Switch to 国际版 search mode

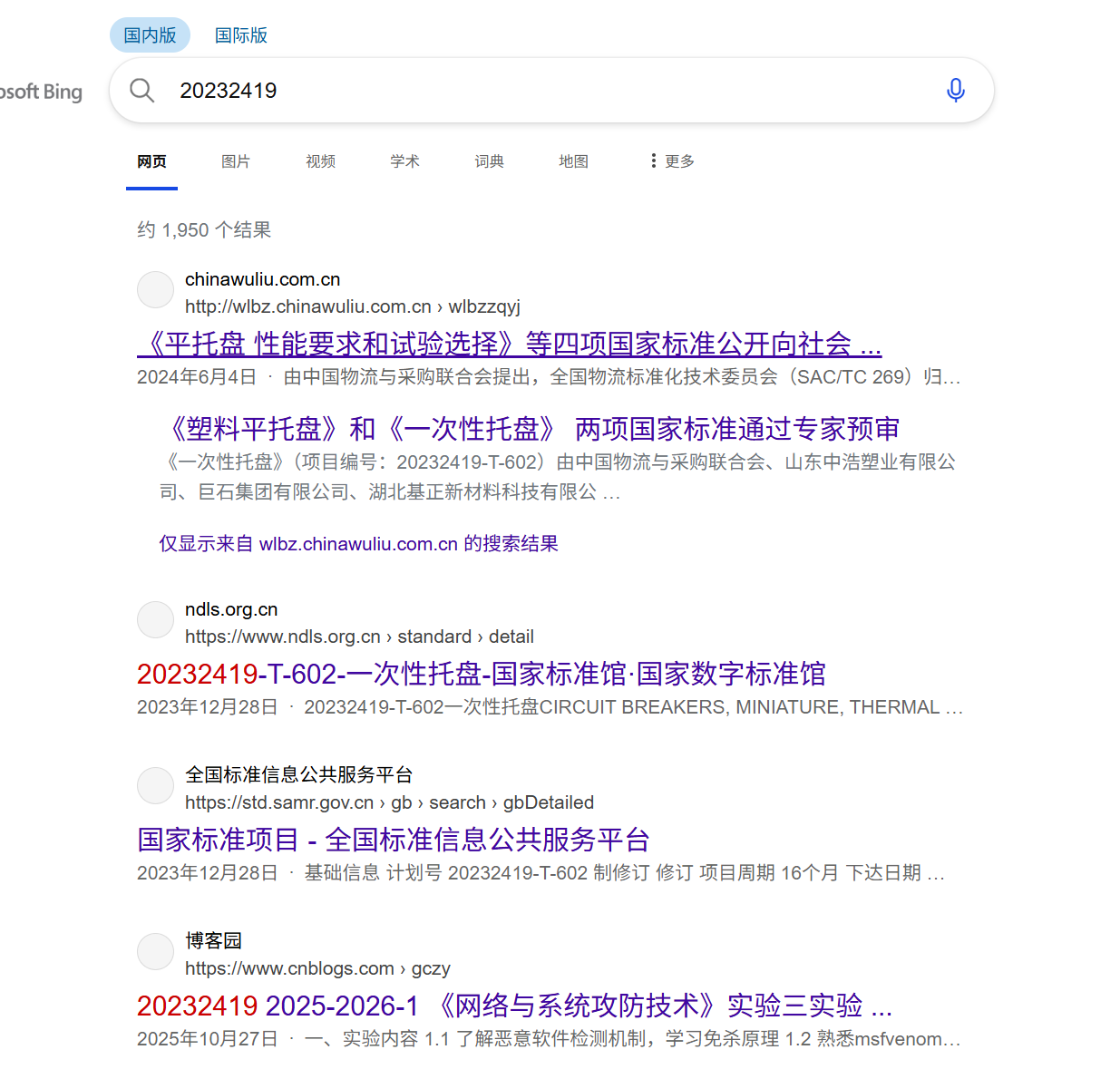coord(240,35)
